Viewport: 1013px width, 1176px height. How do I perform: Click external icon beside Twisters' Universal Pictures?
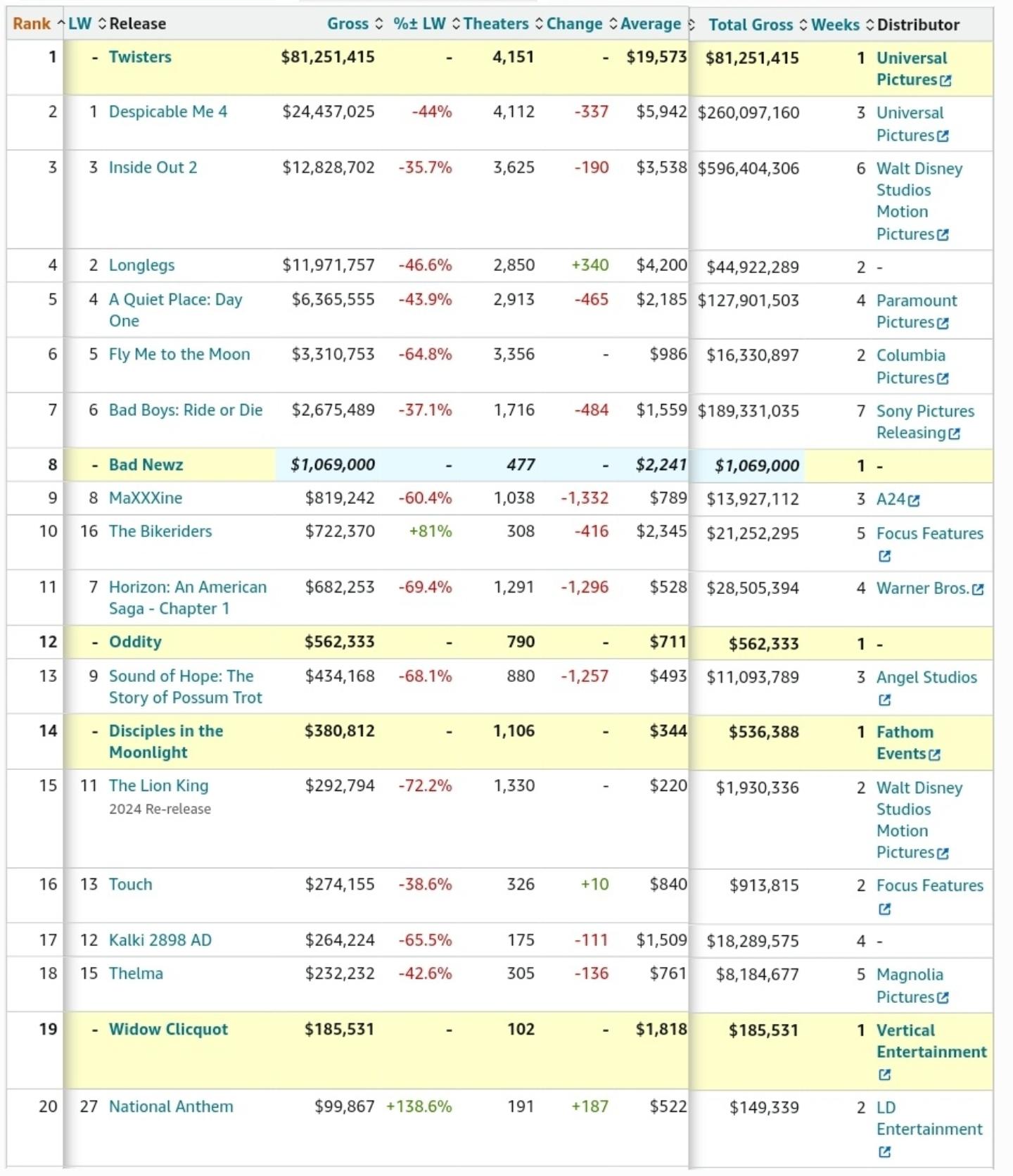click(x=945, y=80)
